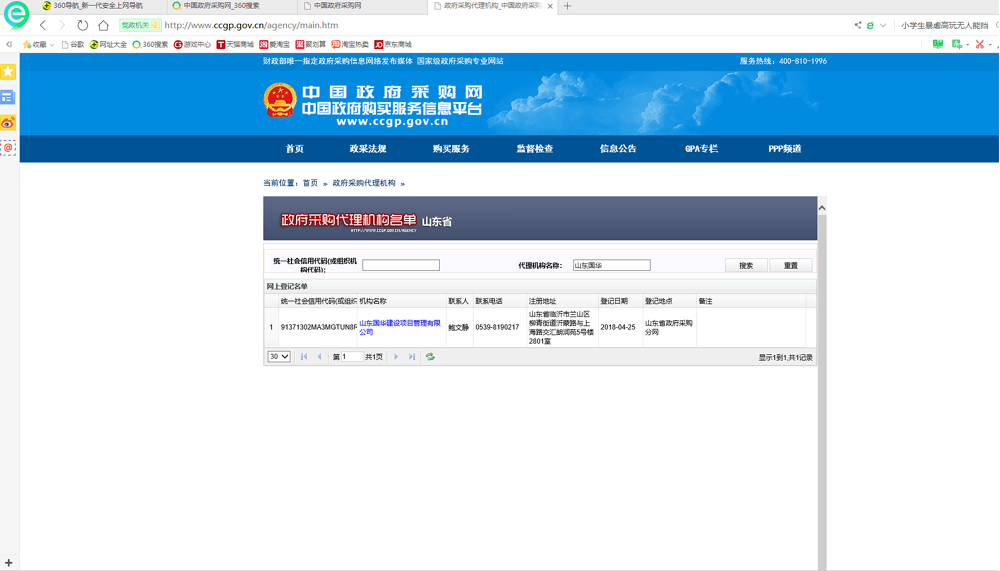
Task: Expand the screenshot tool dropdown arrow
Action: [990, 45]
